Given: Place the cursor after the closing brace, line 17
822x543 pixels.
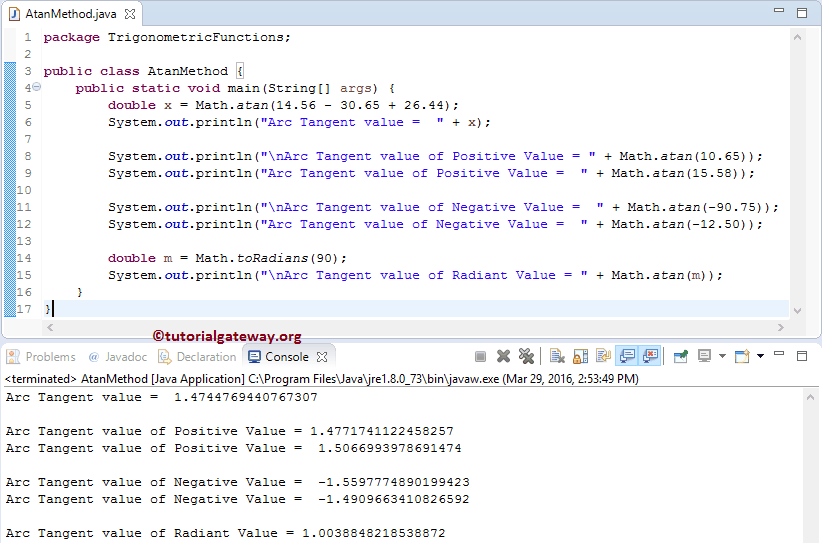Looking at the screenshot, I should [52, 309].
